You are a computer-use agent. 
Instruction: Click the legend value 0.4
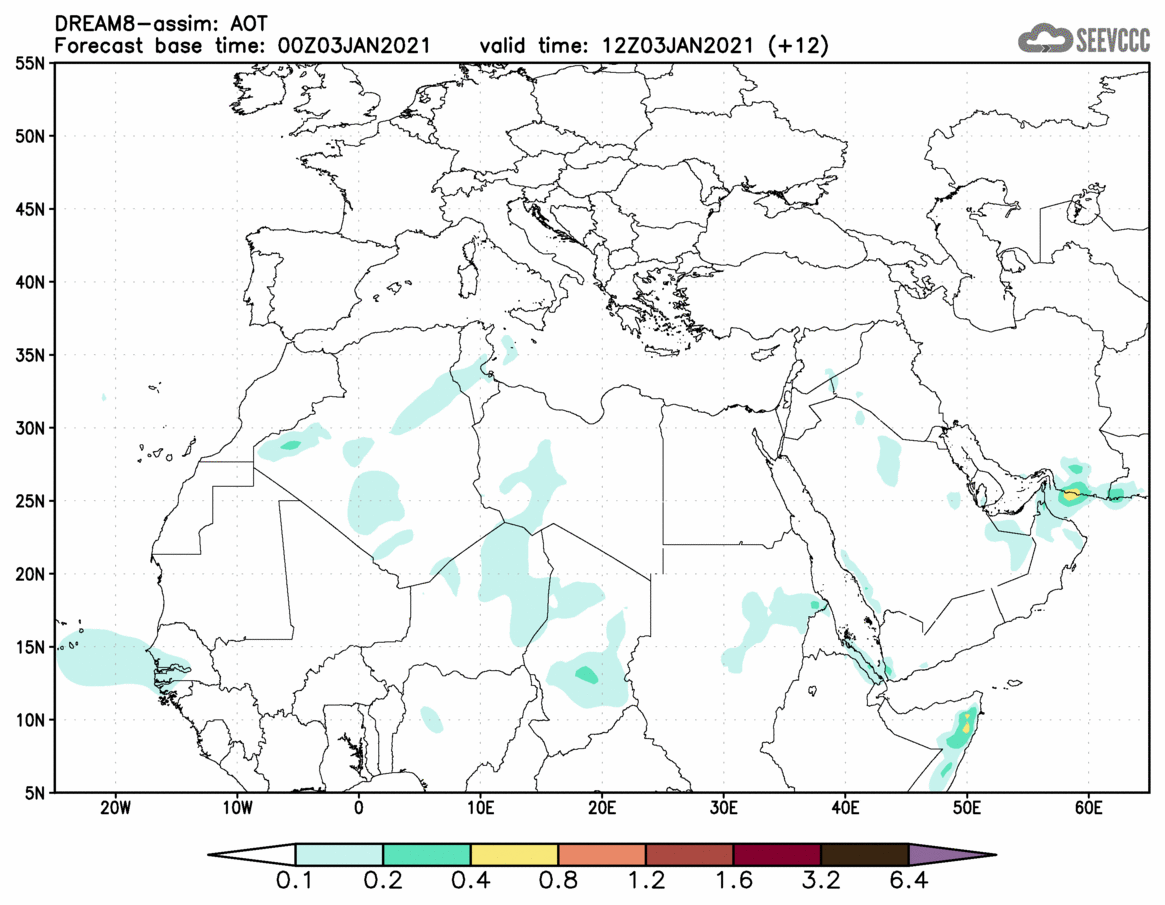(470, 881)
